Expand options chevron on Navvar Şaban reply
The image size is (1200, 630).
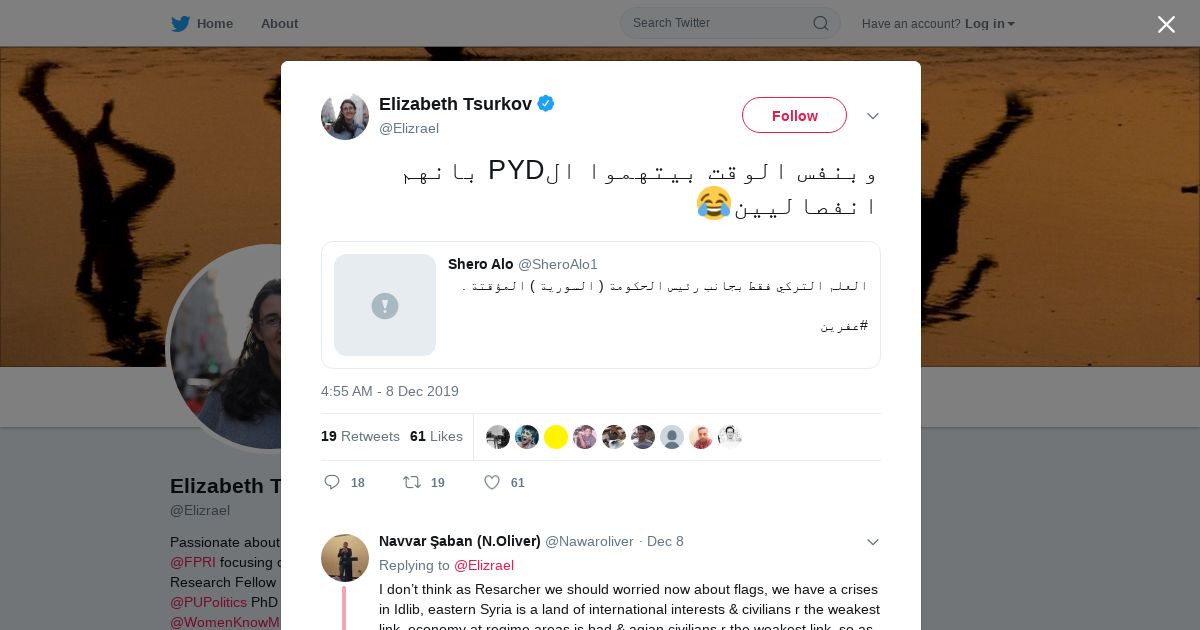(x=873, y=542)
